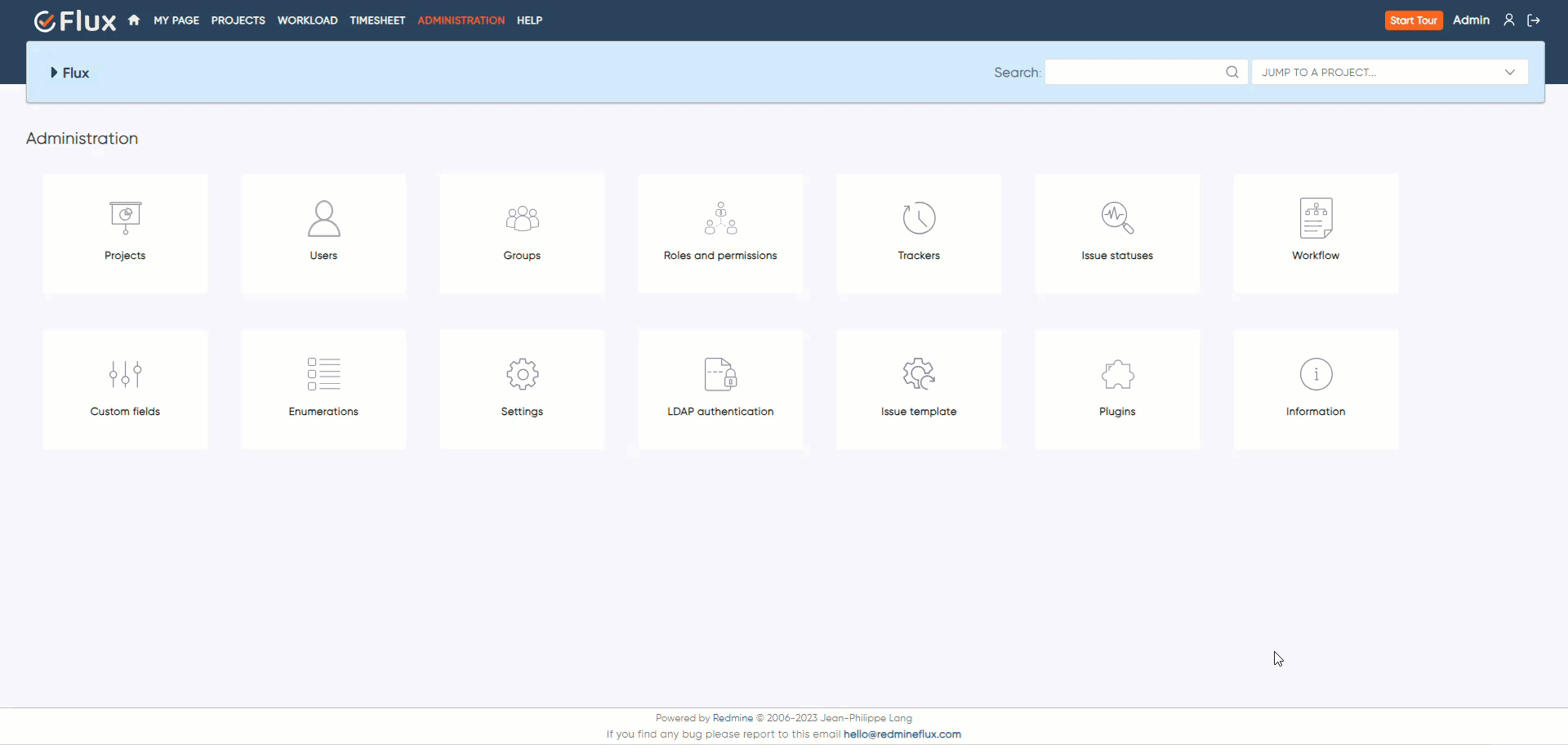1568x745 pixels.
Task: Click the home icon in navbar
Action: (134, 20)
